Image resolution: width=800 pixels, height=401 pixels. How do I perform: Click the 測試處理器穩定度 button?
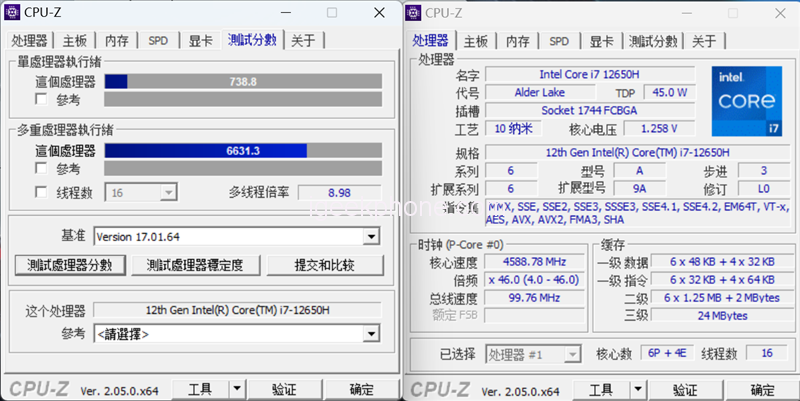[x=202, y=265]
